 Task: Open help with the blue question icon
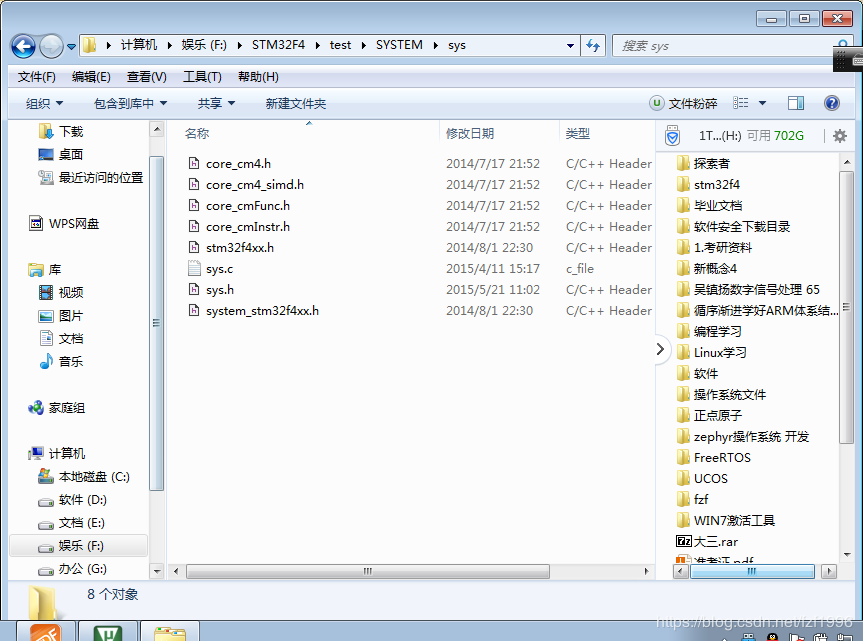point(832,103)
